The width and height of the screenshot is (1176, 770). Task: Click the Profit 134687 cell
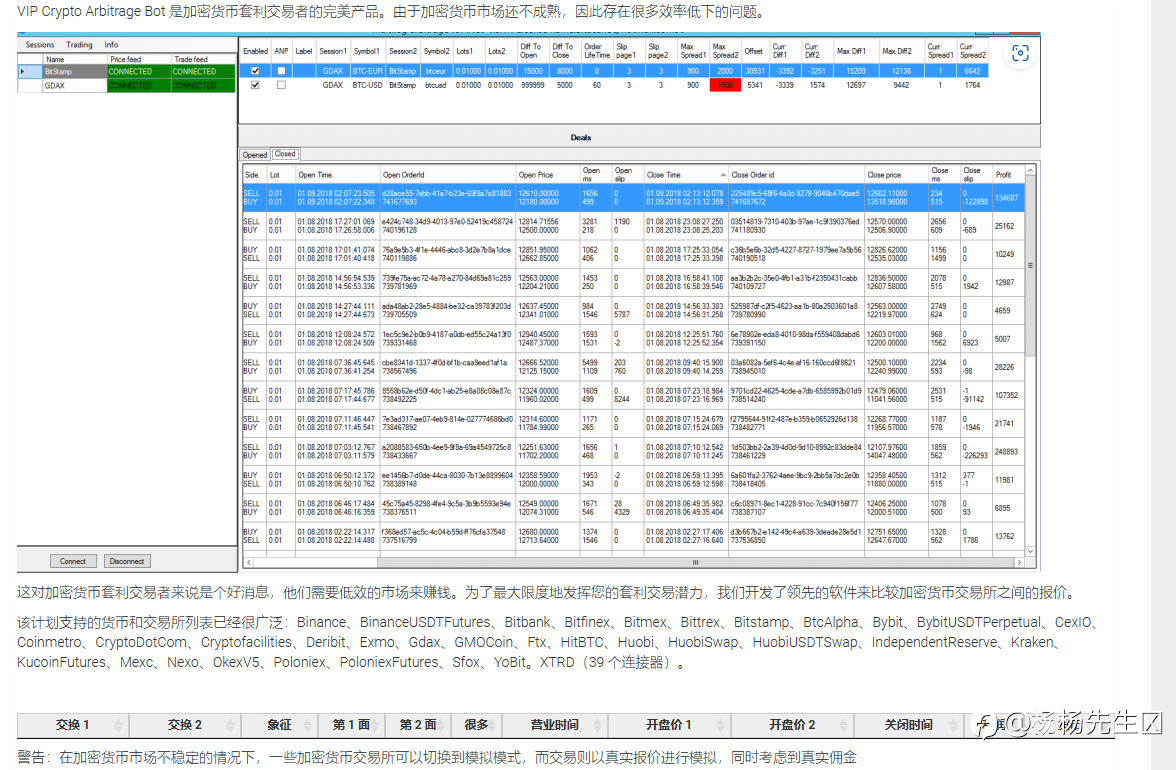[x=1006, y=198]
